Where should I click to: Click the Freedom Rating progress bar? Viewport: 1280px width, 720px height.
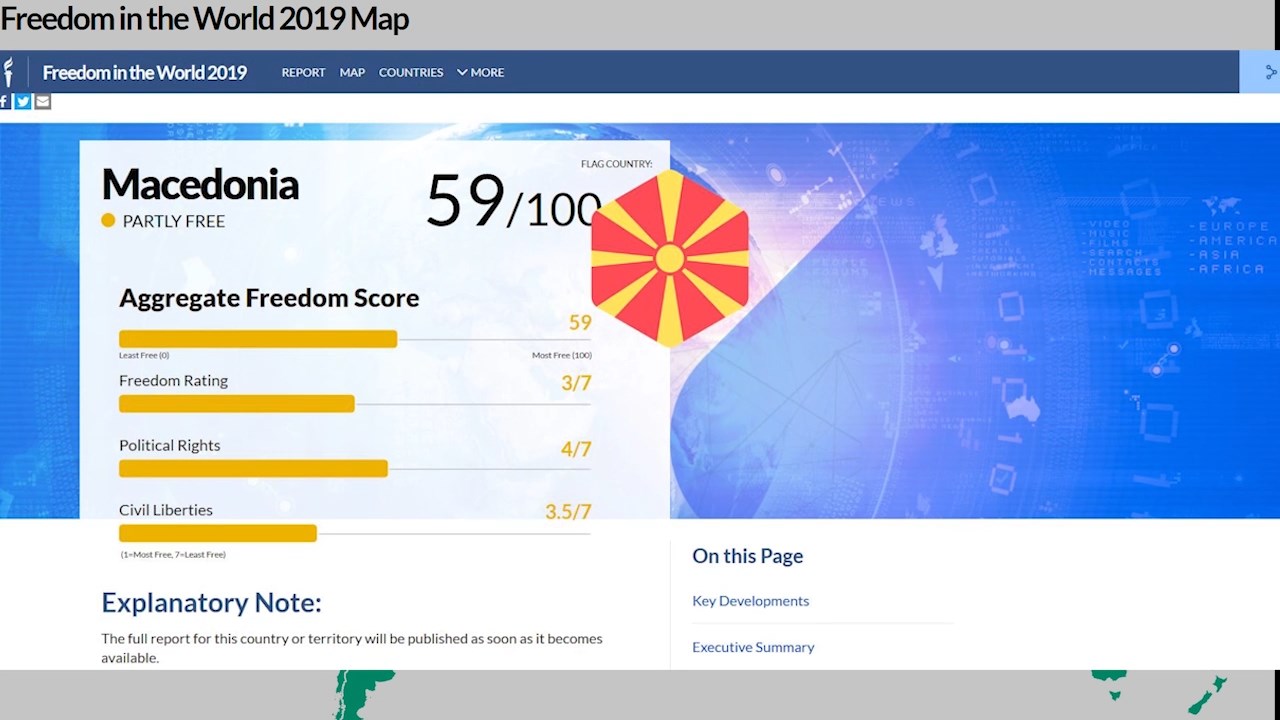(x=237, y=403)
